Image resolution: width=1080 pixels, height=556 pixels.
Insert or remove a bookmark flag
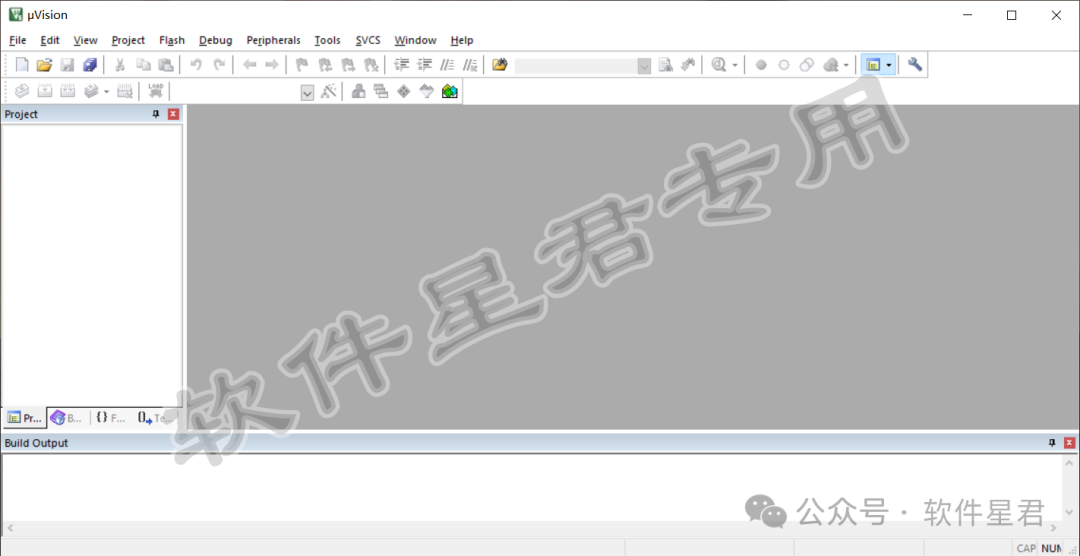pyautogui.click(x=302, y=65)
